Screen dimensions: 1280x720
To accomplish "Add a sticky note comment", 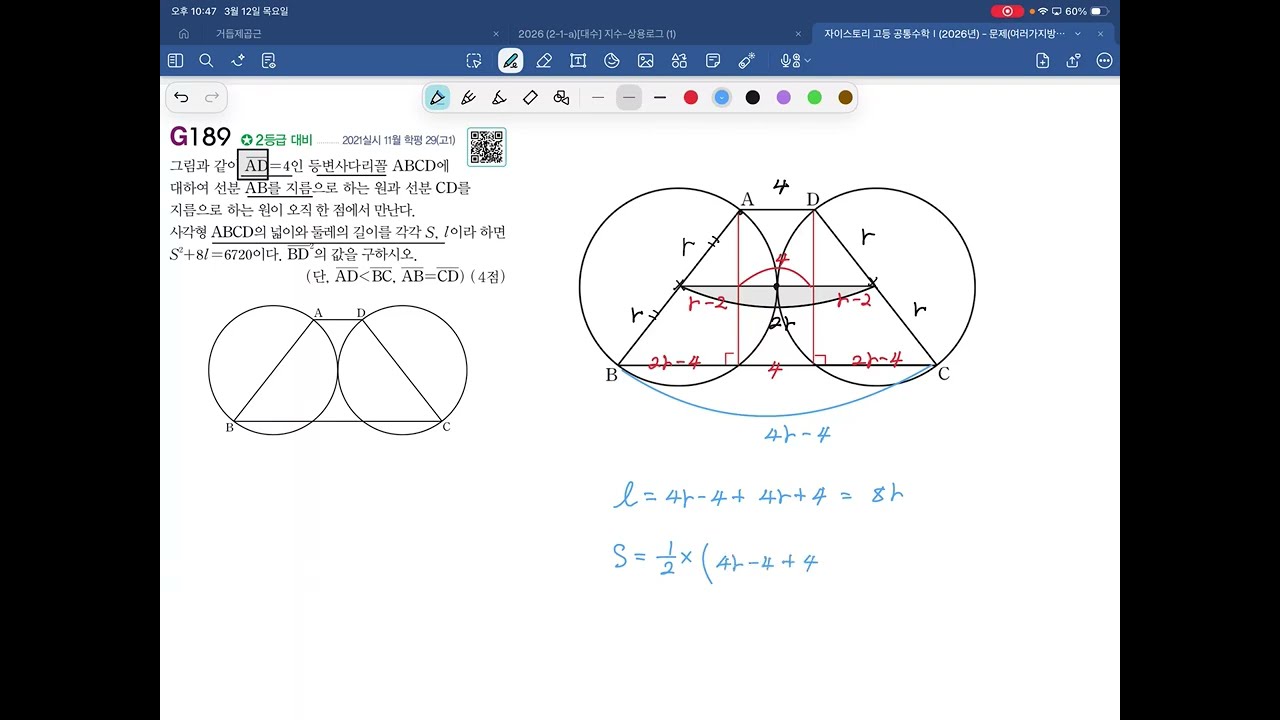I will tap(713, 61).
